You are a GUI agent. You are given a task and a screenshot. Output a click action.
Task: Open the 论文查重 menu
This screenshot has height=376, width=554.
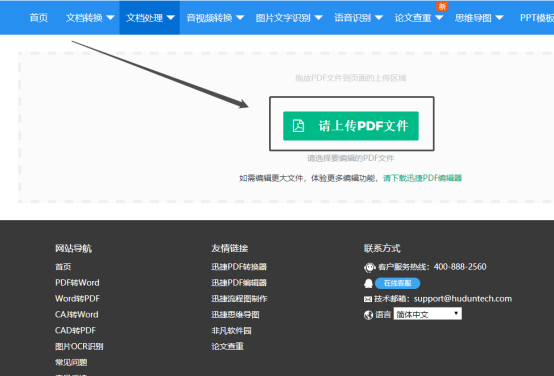click(x=419, y=18)
